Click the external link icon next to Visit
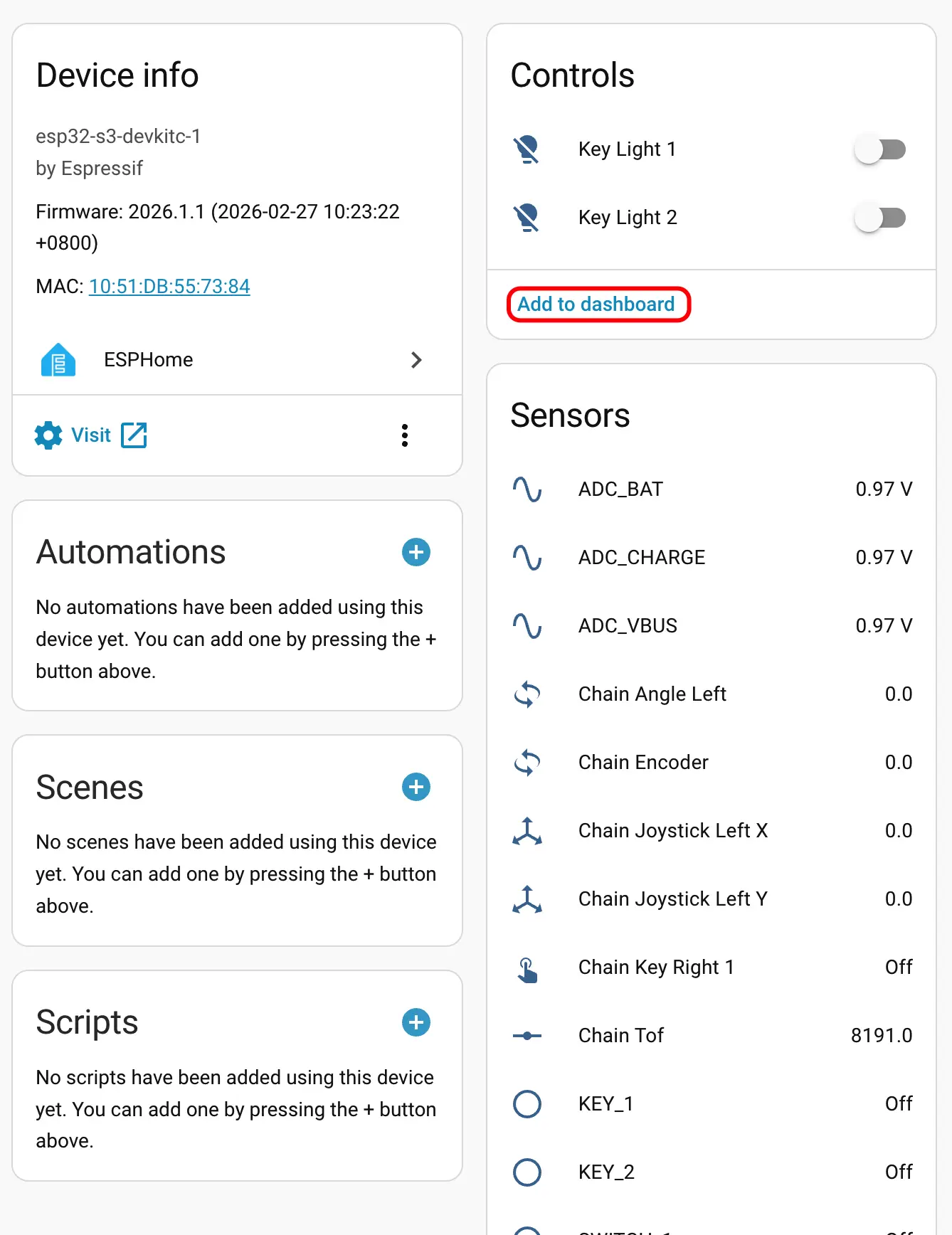Viewport: 952px width, 1235px height. (134, 435)
